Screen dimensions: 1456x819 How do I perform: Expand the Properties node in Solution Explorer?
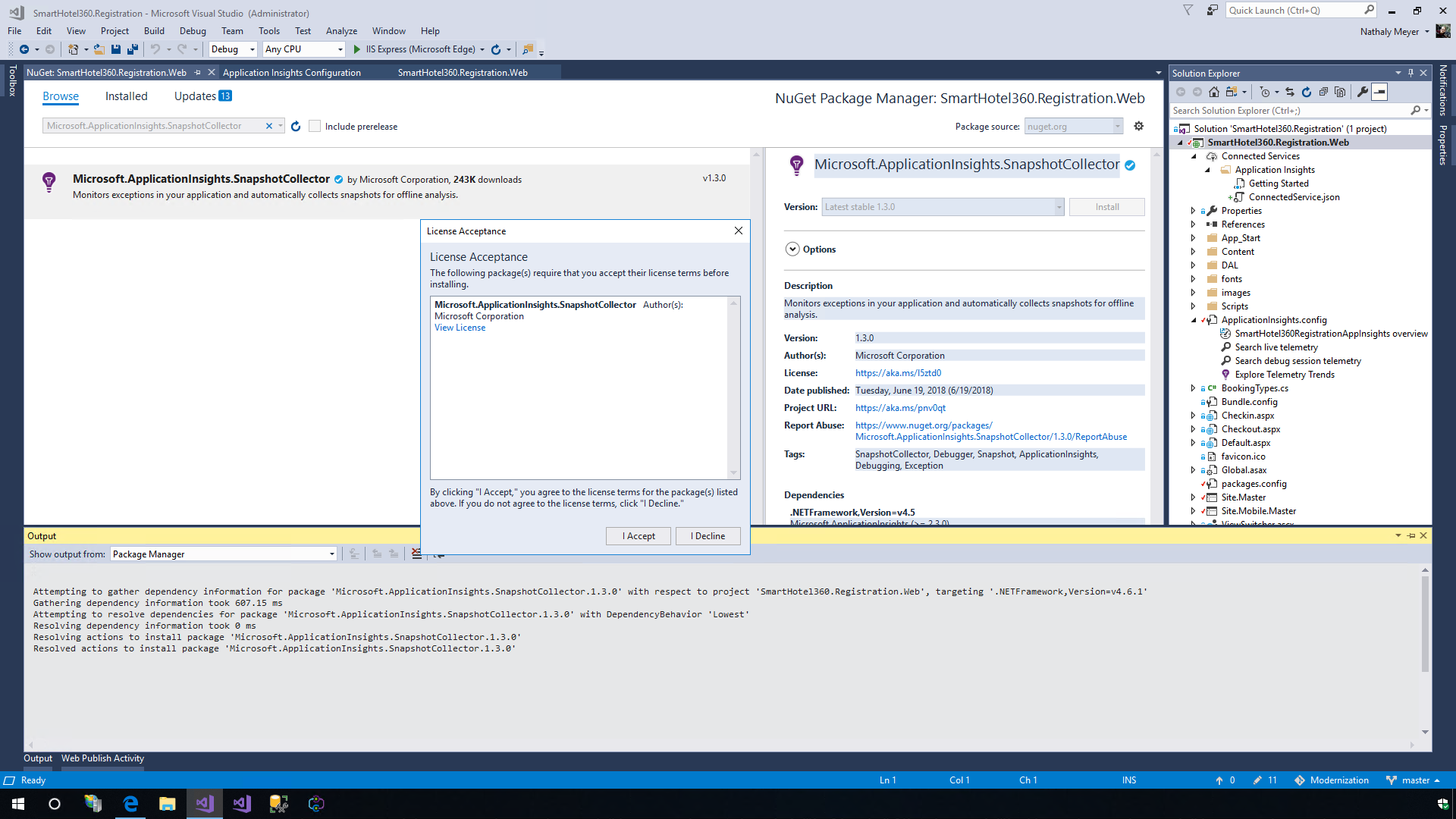click(1193, 211)
